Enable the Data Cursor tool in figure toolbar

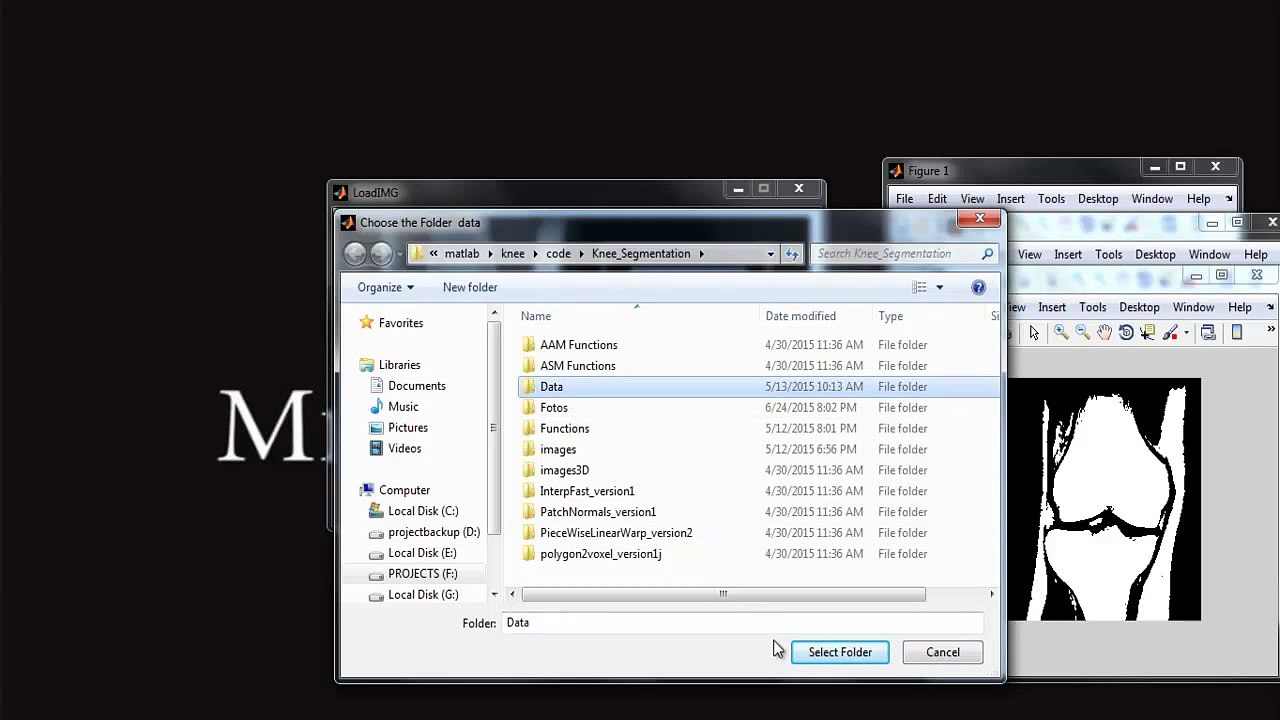(x=1147, y=333)
